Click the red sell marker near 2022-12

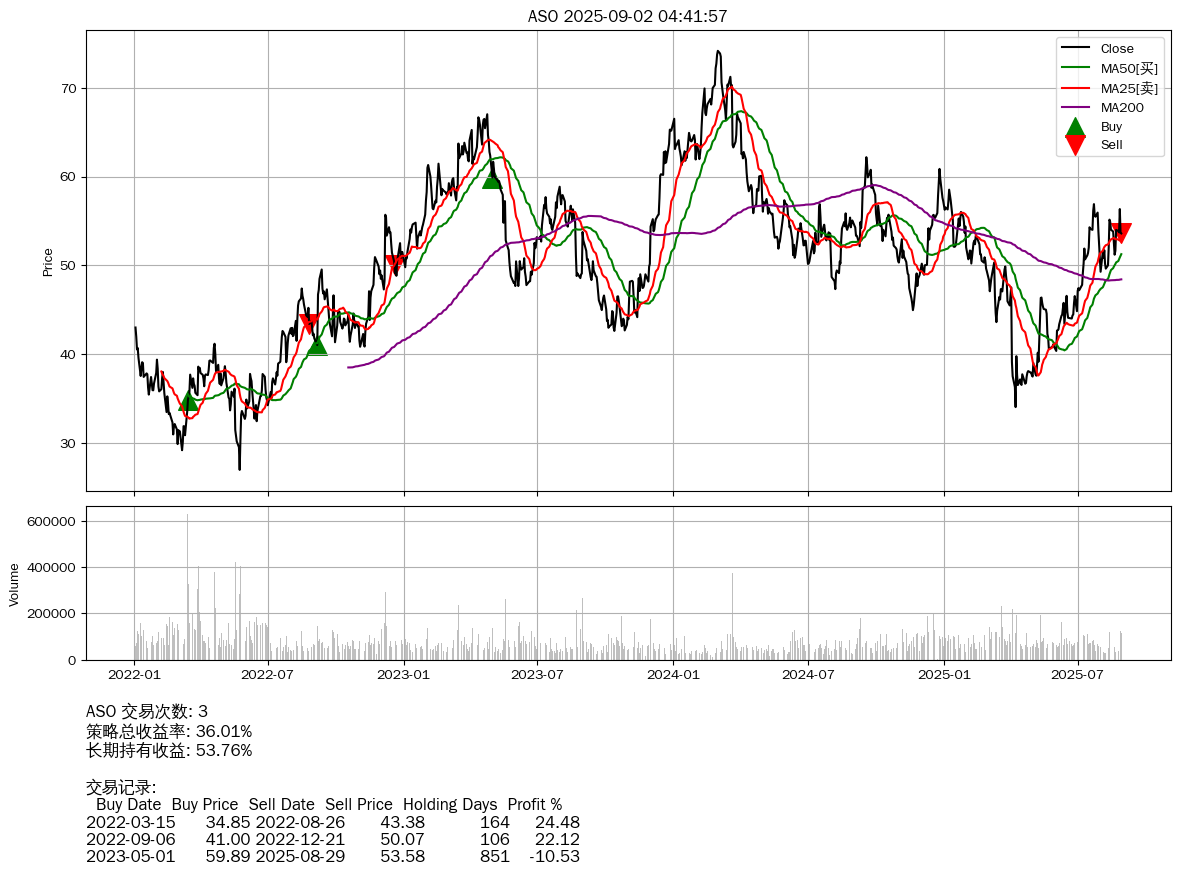coord(396,264)
